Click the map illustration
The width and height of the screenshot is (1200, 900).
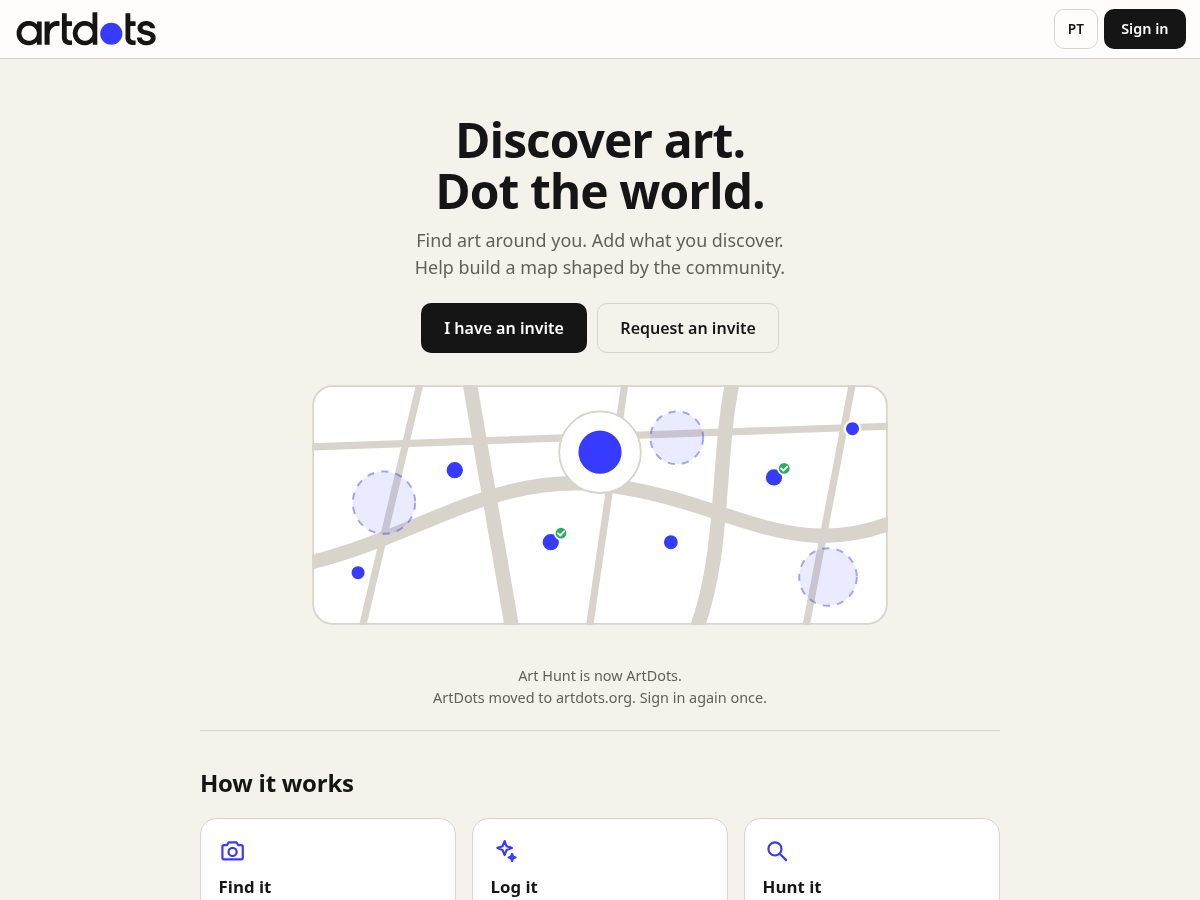click(600, 505)
